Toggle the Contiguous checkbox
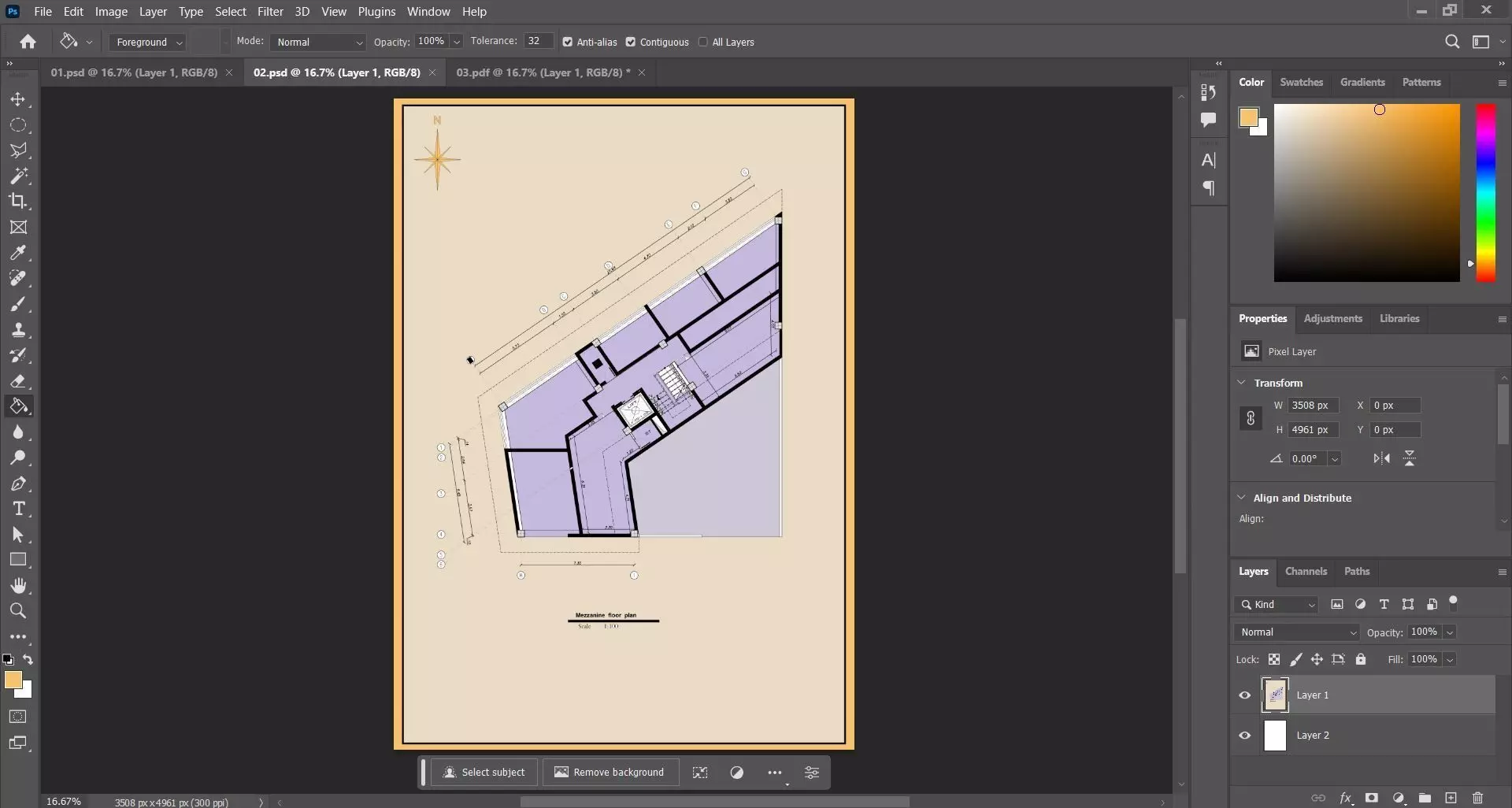The width and height of the screenshot is (1512, 808). tap(630, 42)
